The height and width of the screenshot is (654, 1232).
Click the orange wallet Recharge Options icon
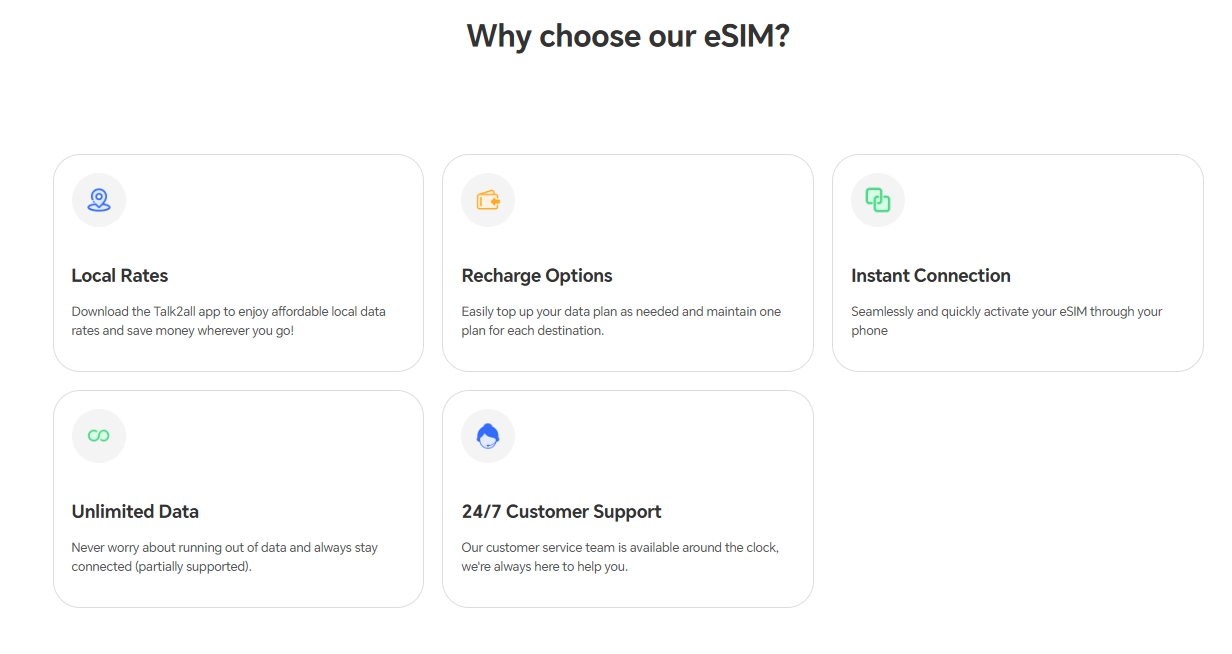tap(488, 200)
